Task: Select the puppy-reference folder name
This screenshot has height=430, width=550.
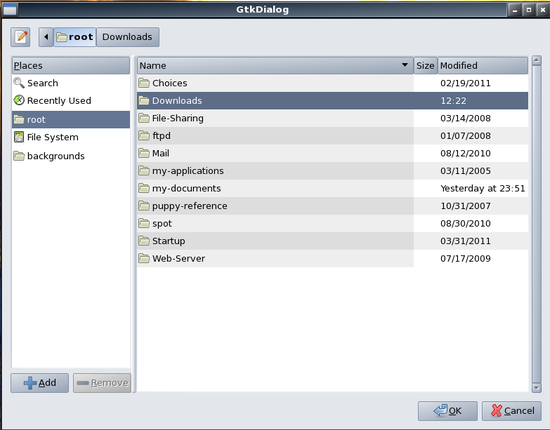Action: tap(190, 206)
